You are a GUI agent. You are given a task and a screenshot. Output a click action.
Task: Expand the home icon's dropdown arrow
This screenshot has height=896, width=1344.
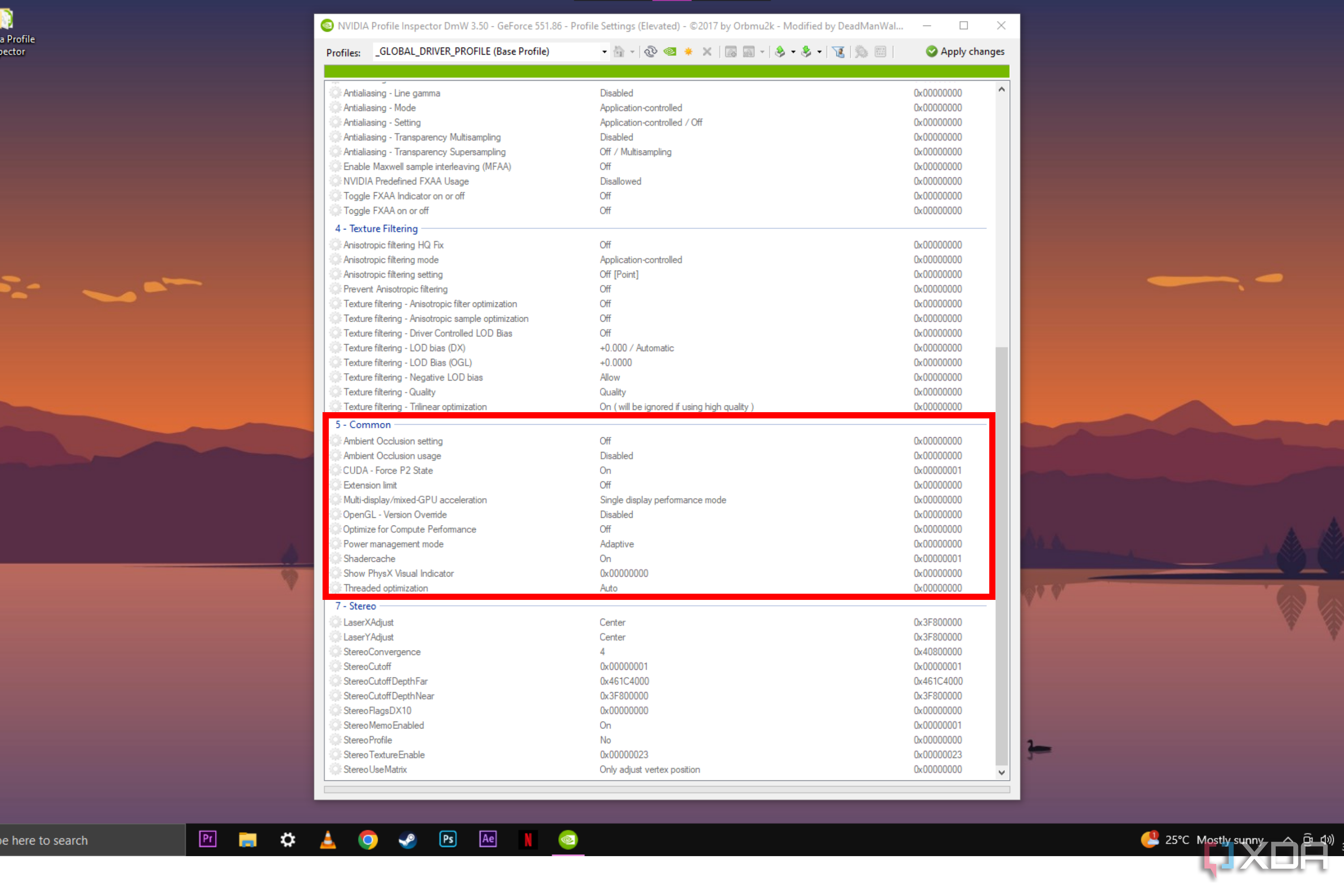click(x=633, y=52)
